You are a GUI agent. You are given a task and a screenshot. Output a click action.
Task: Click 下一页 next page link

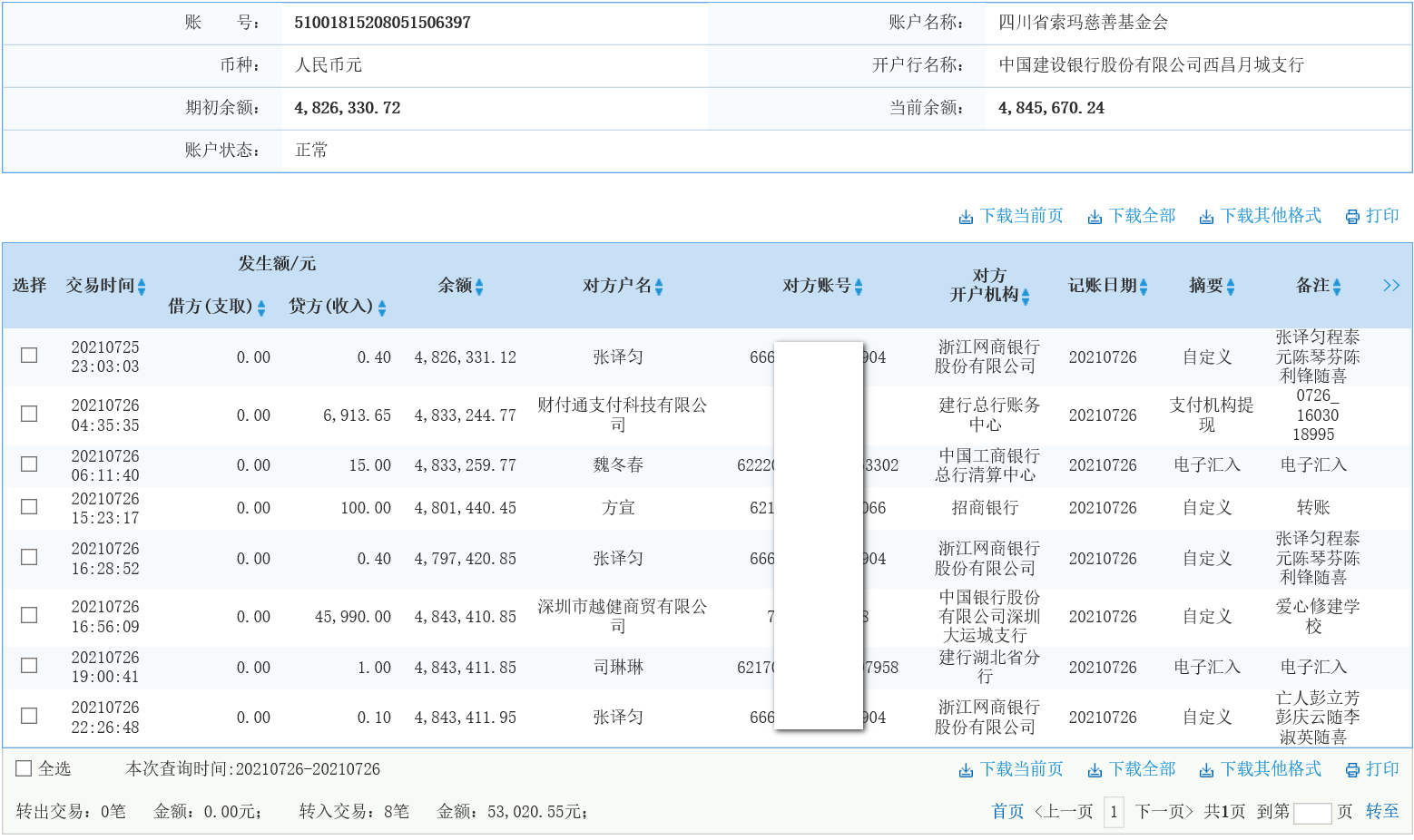pyautogui.click(x=1164, y=811)
